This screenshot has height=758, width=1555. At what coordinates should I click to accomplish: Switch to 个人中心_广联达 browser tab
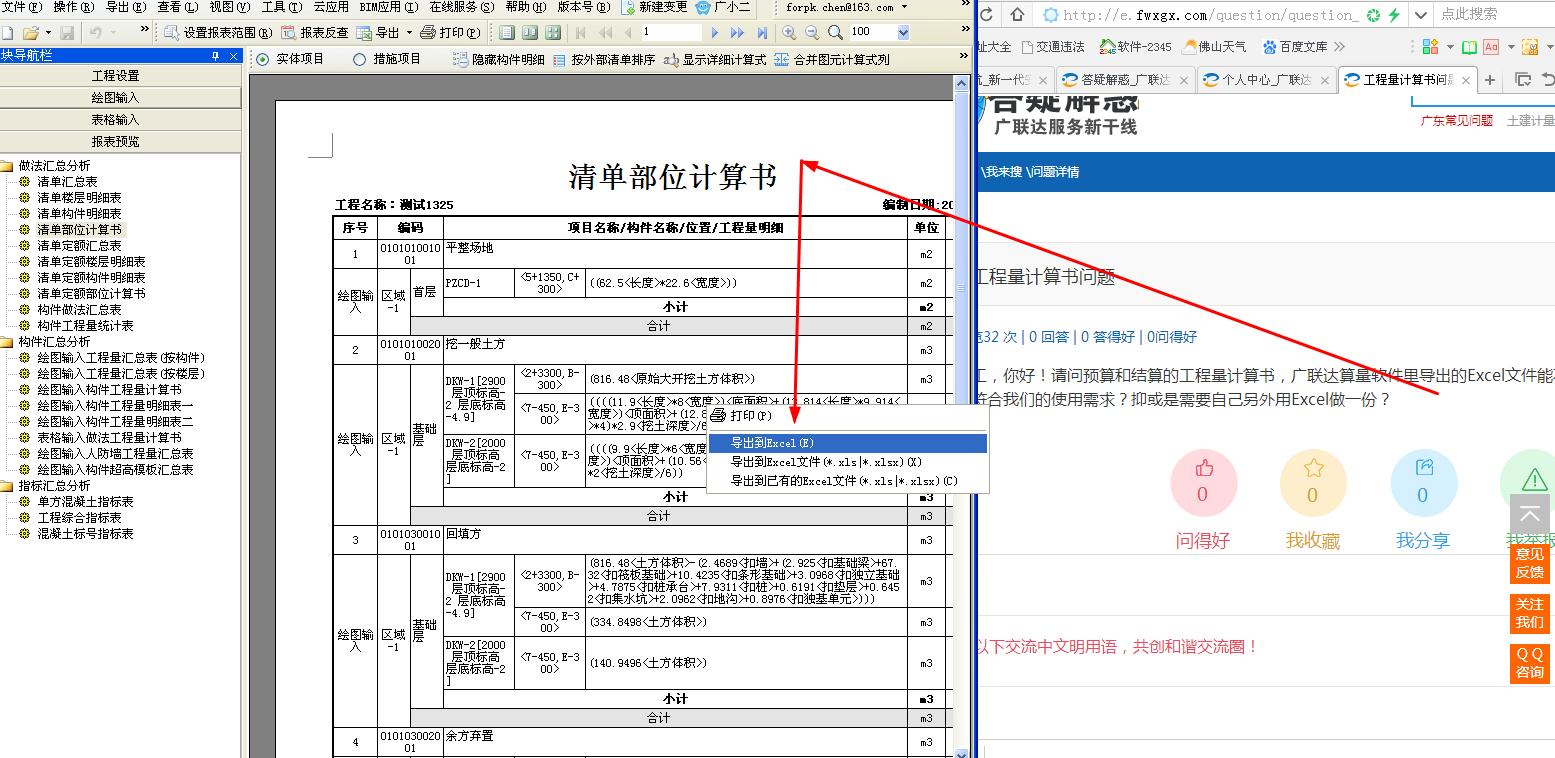(x=1265, y=80)
